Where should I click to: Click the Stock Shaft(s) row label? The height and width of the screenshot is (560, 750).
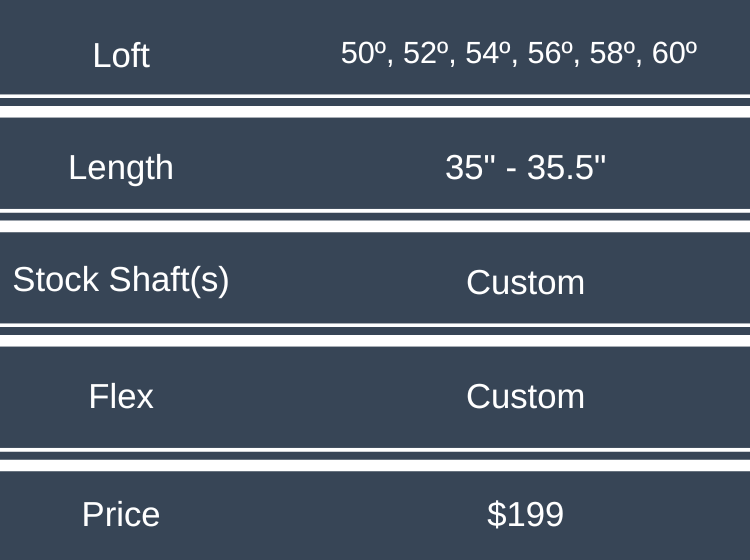(121, 280)
